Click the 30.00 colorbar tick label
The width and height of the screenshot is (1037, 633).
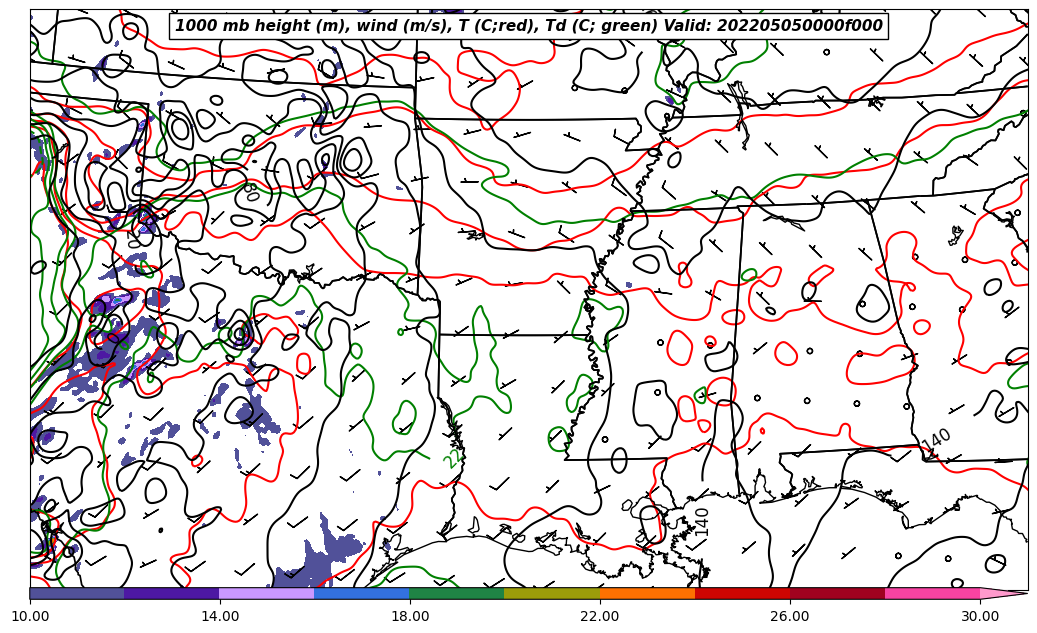point(980,616)
